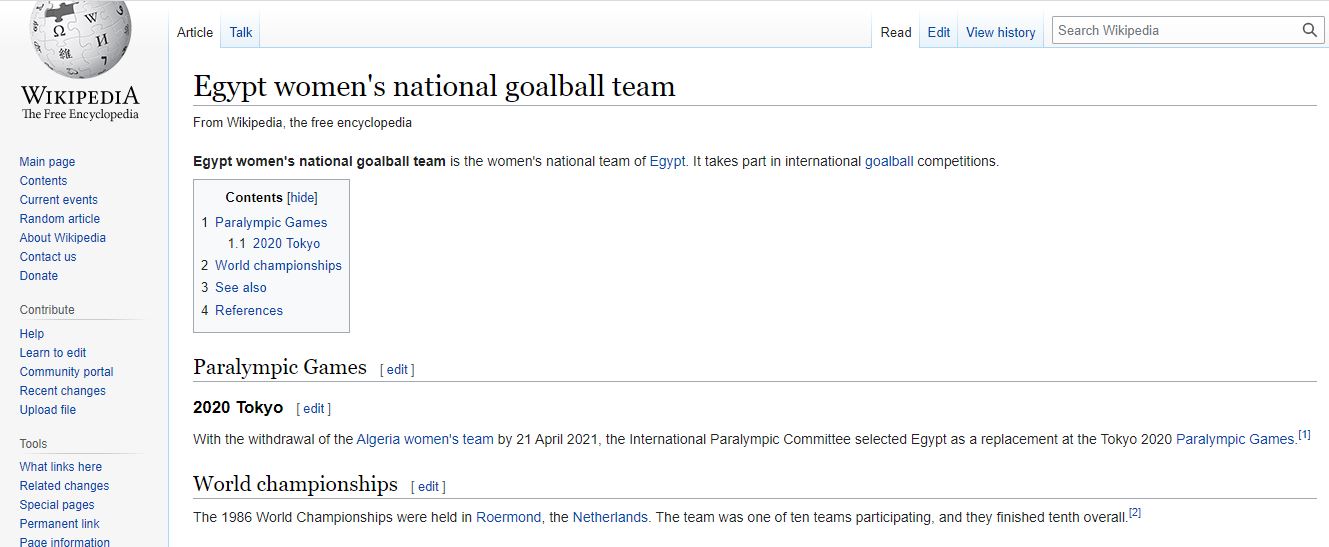Follow the goalball link in intro
The image size is (1329, 547).
coord(888,161)
